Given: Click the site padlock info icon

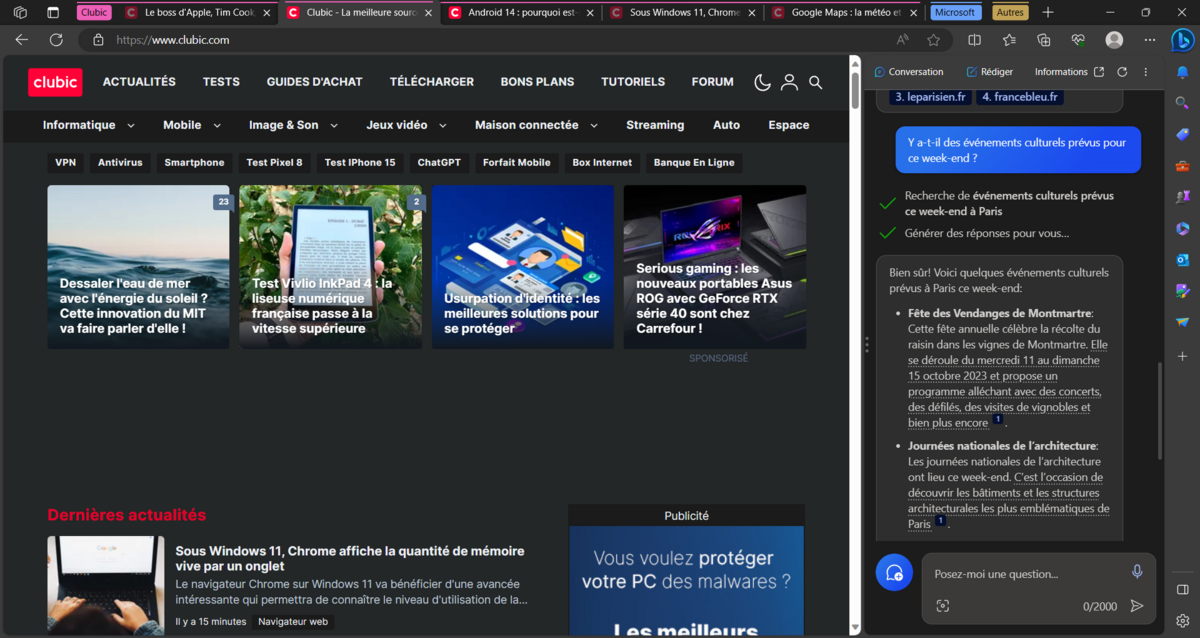Looking at the screenshot, I should click(x=98, y=40).
